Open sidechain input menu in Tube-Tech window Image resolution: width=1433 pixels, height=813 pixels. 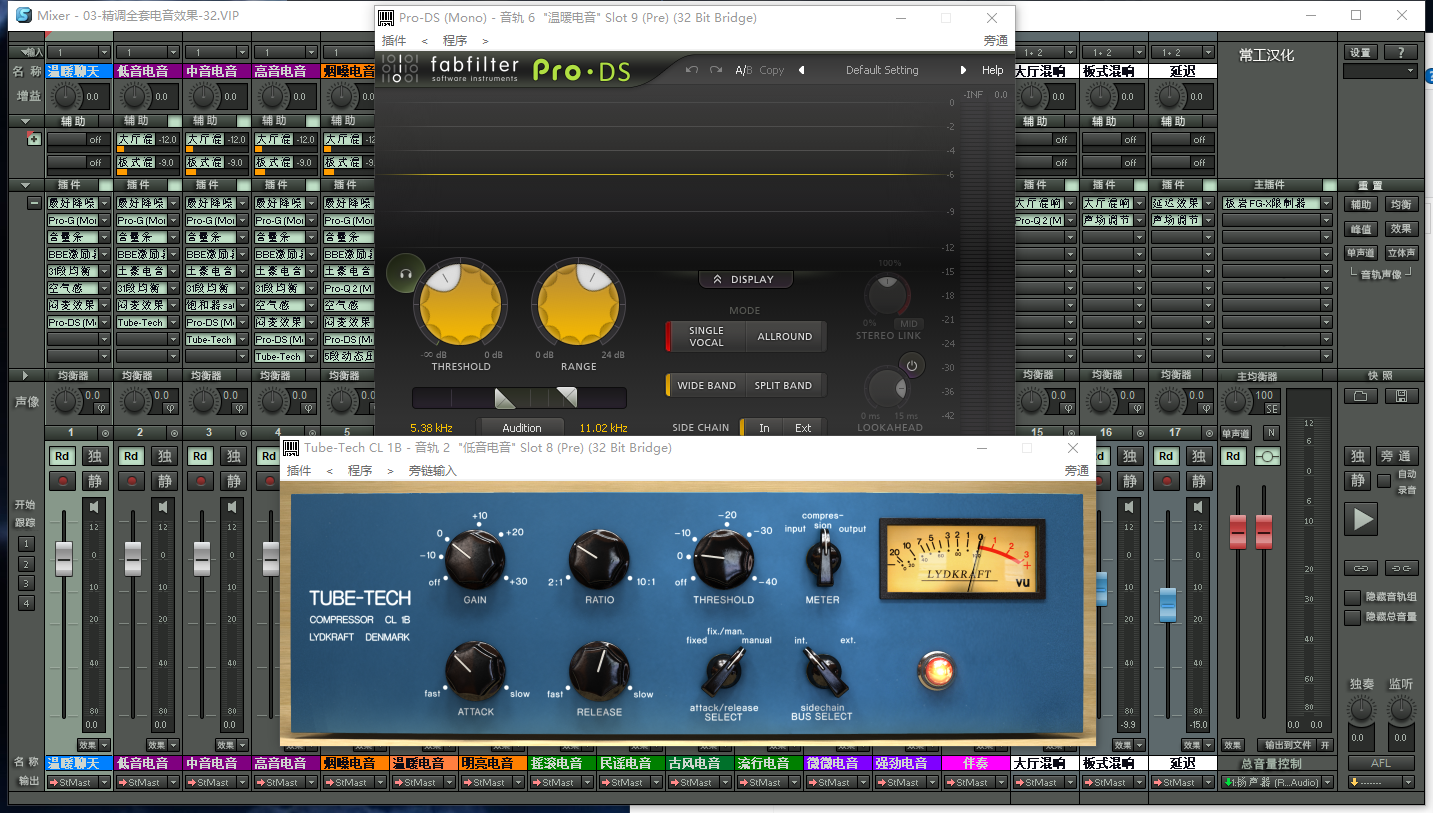pos(433,470)
